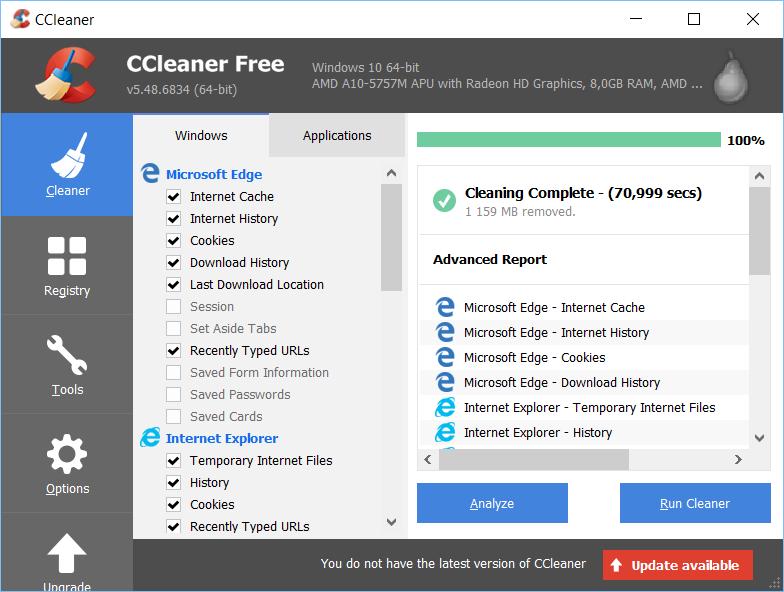Uncheck Edge Internet Cache checkbox
The height and width of the screenshot is (592, 784).
pyautogui.click(x=174, y=196)
